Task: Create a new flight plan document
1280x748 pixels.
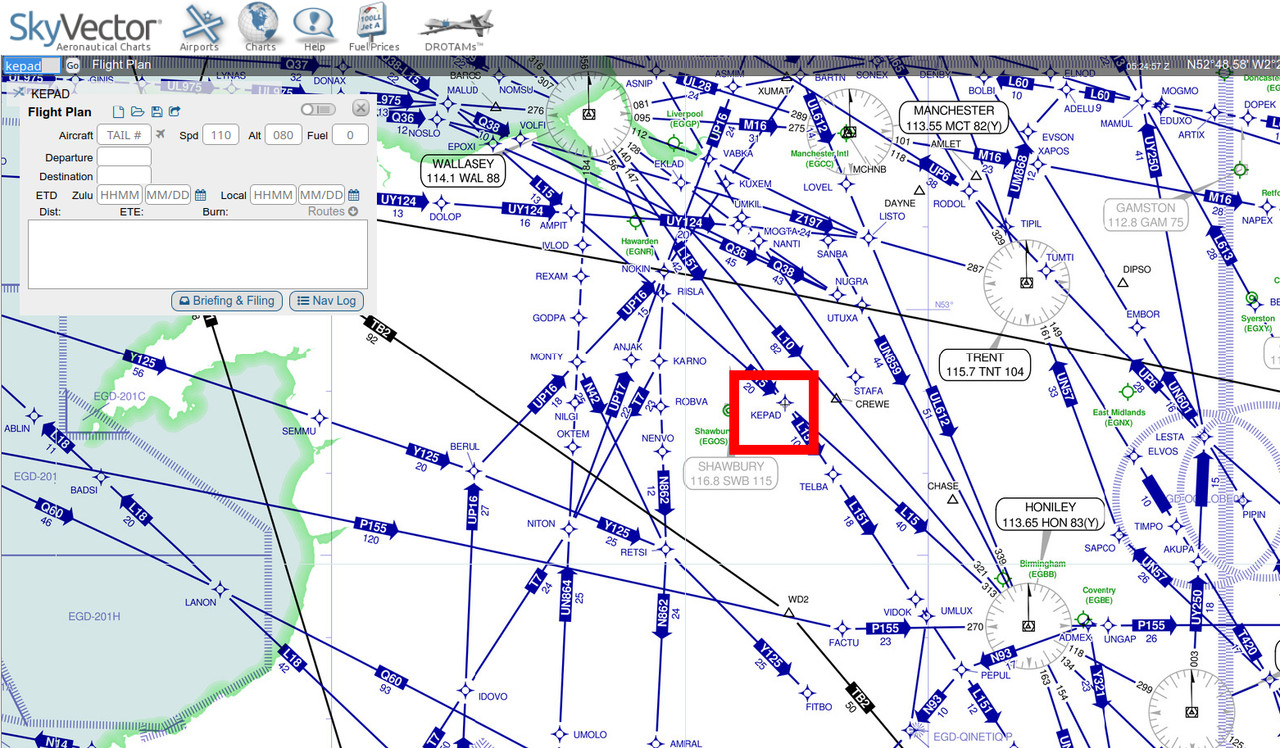Action: click(x=119, y=111)
